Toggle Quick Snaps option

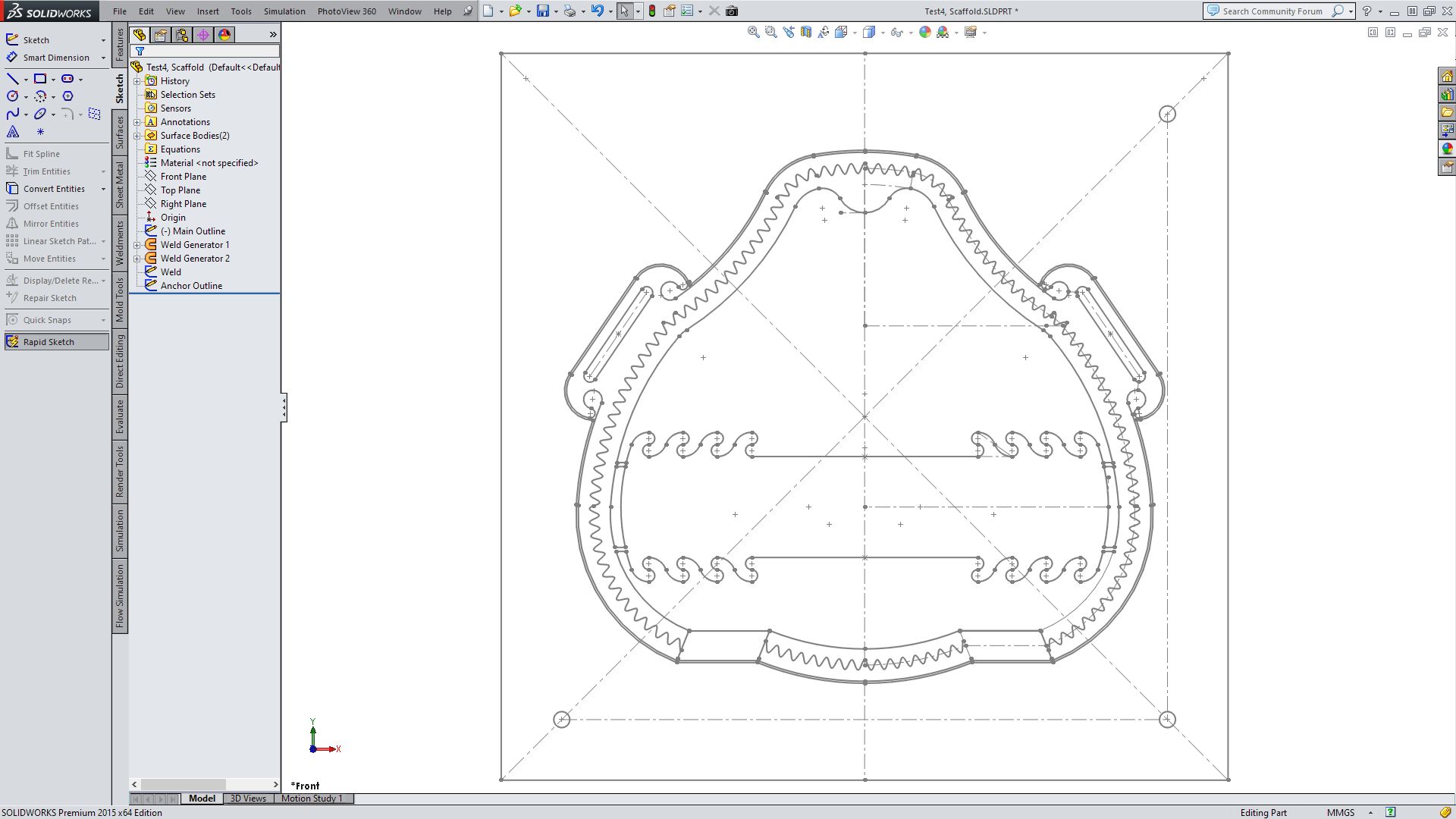tap(47, 320)
